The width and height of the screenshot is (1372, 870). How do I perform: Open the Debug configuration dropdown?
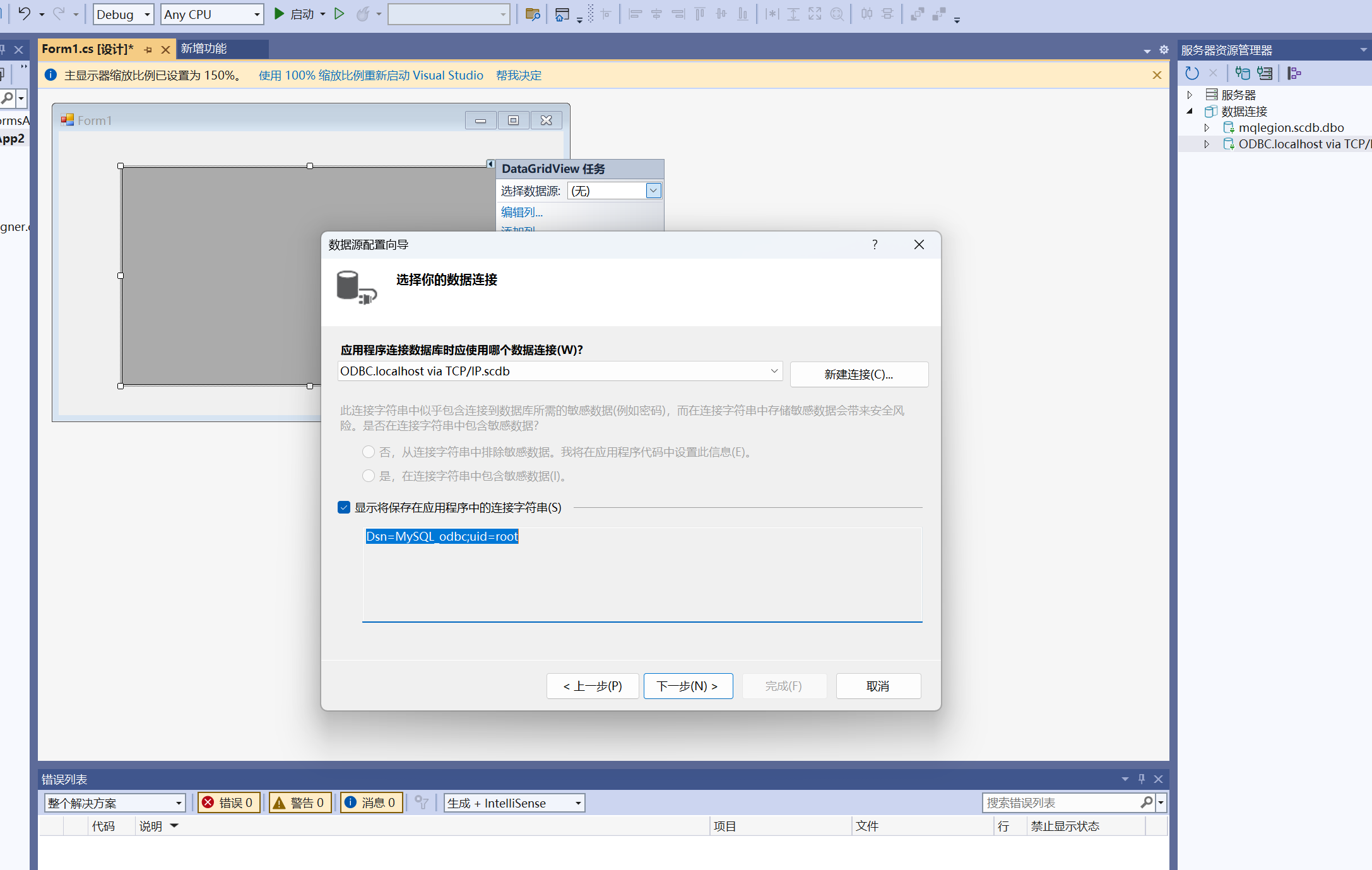pos(123,14)
